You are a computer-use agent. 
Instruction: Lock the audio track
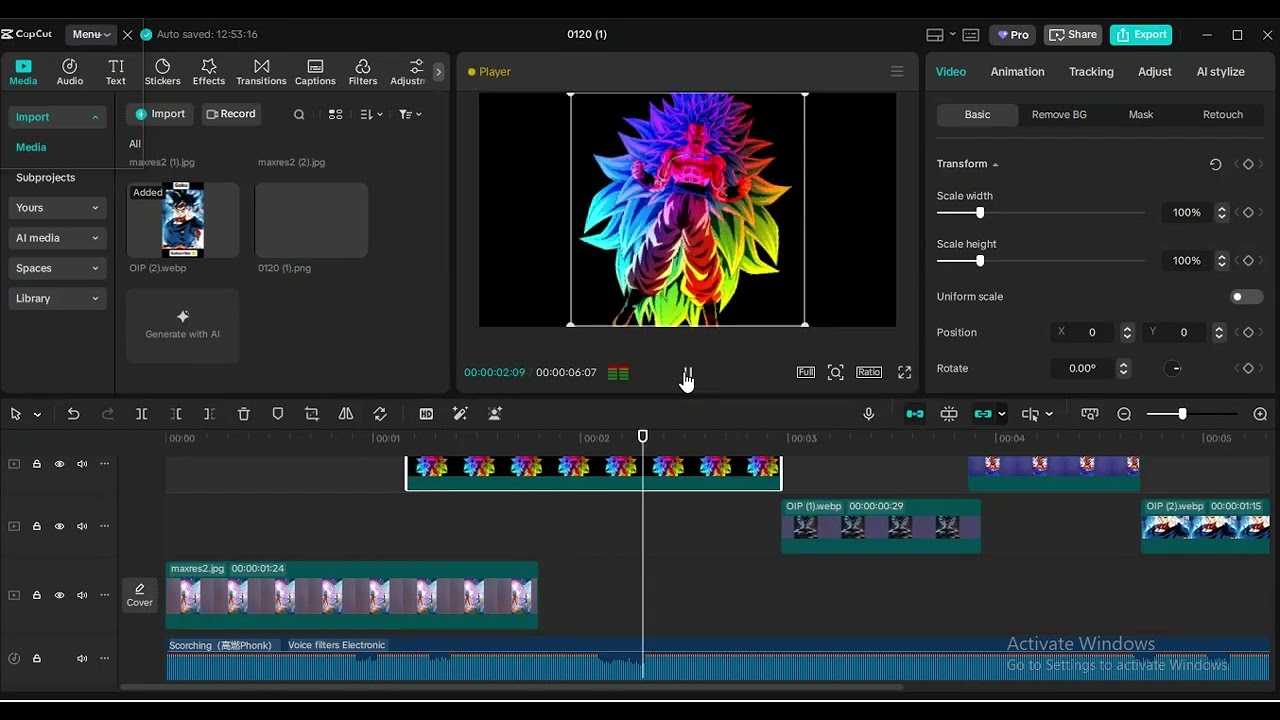(37, 659)
